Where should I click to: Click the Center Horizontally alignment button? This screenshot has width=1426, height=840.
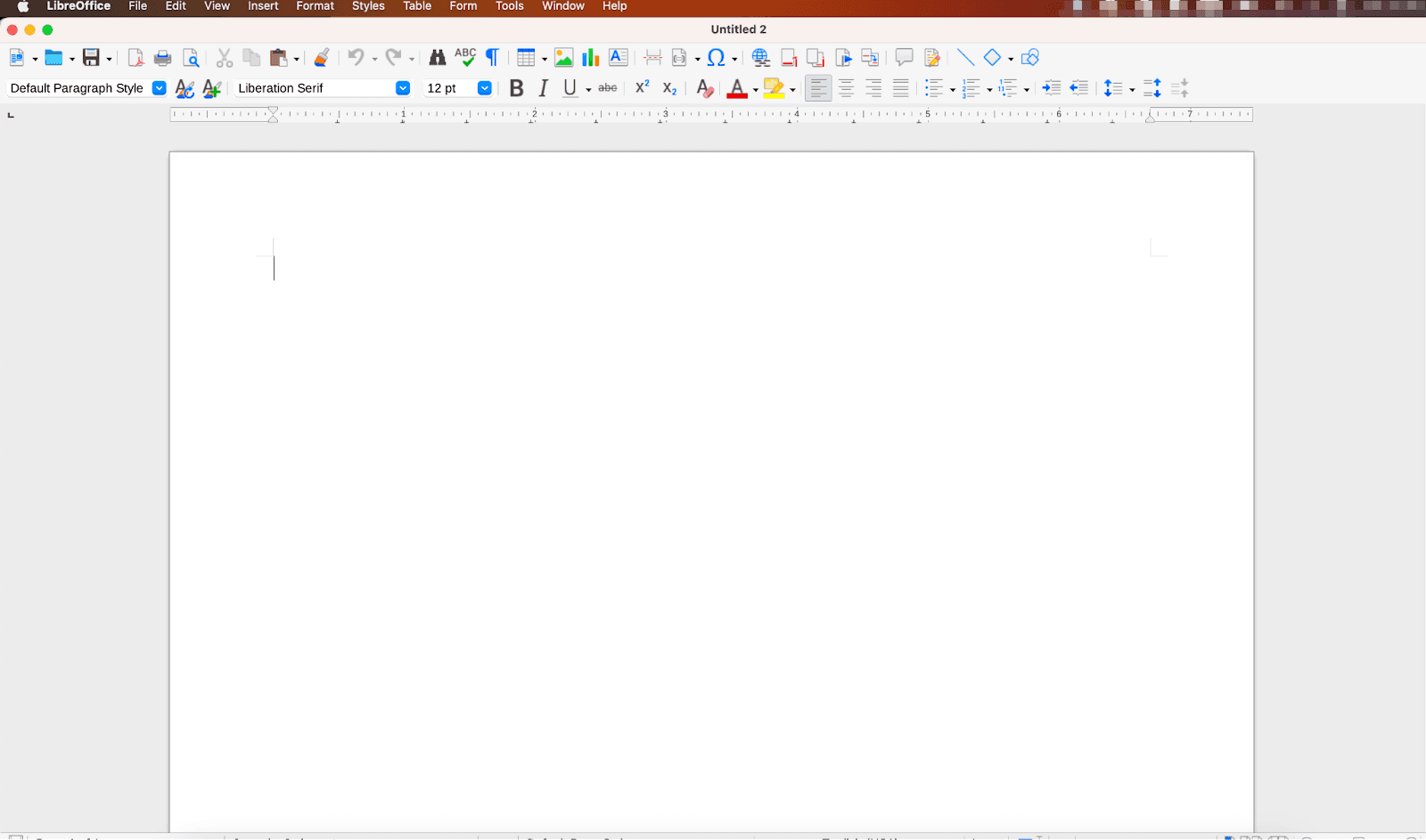coord(846,88)
